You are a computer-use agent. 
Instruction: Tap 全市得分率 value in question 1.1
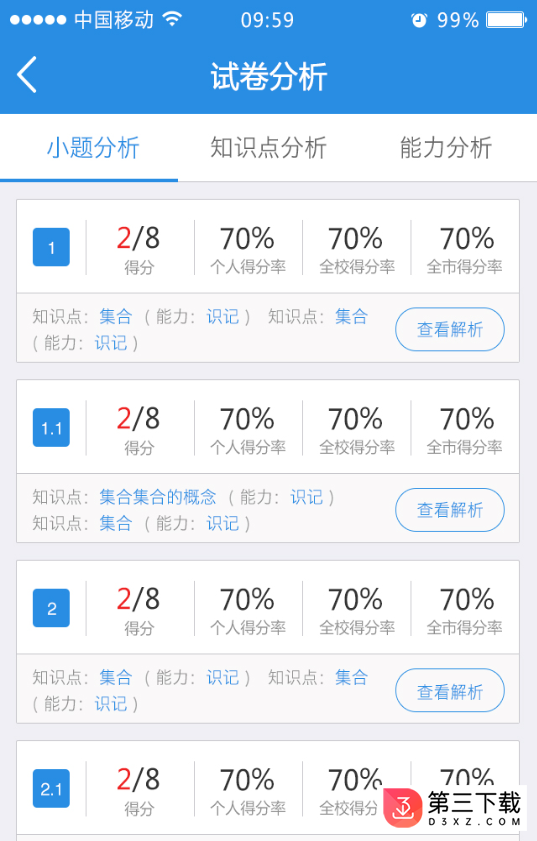tap(467, 419)
